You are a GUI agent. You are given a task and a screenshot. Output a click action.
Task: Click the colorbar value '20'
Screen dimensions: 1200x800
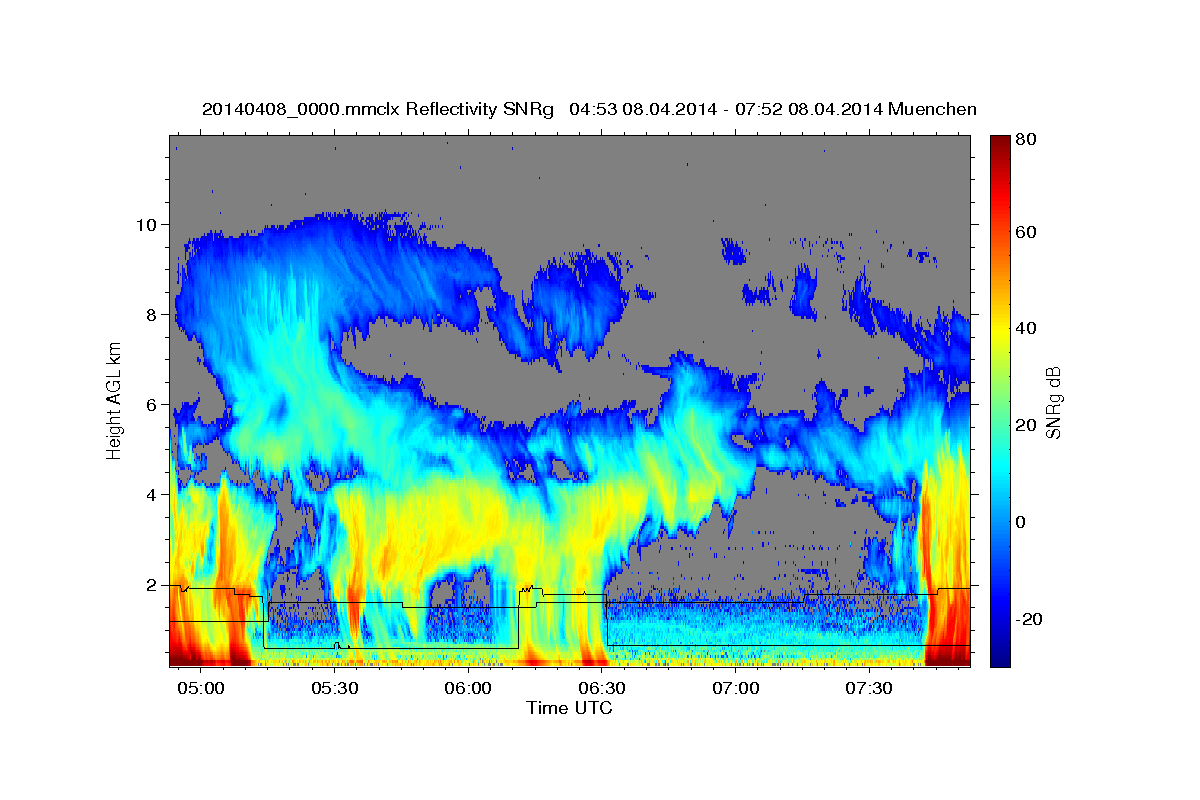pos(1028,425)
